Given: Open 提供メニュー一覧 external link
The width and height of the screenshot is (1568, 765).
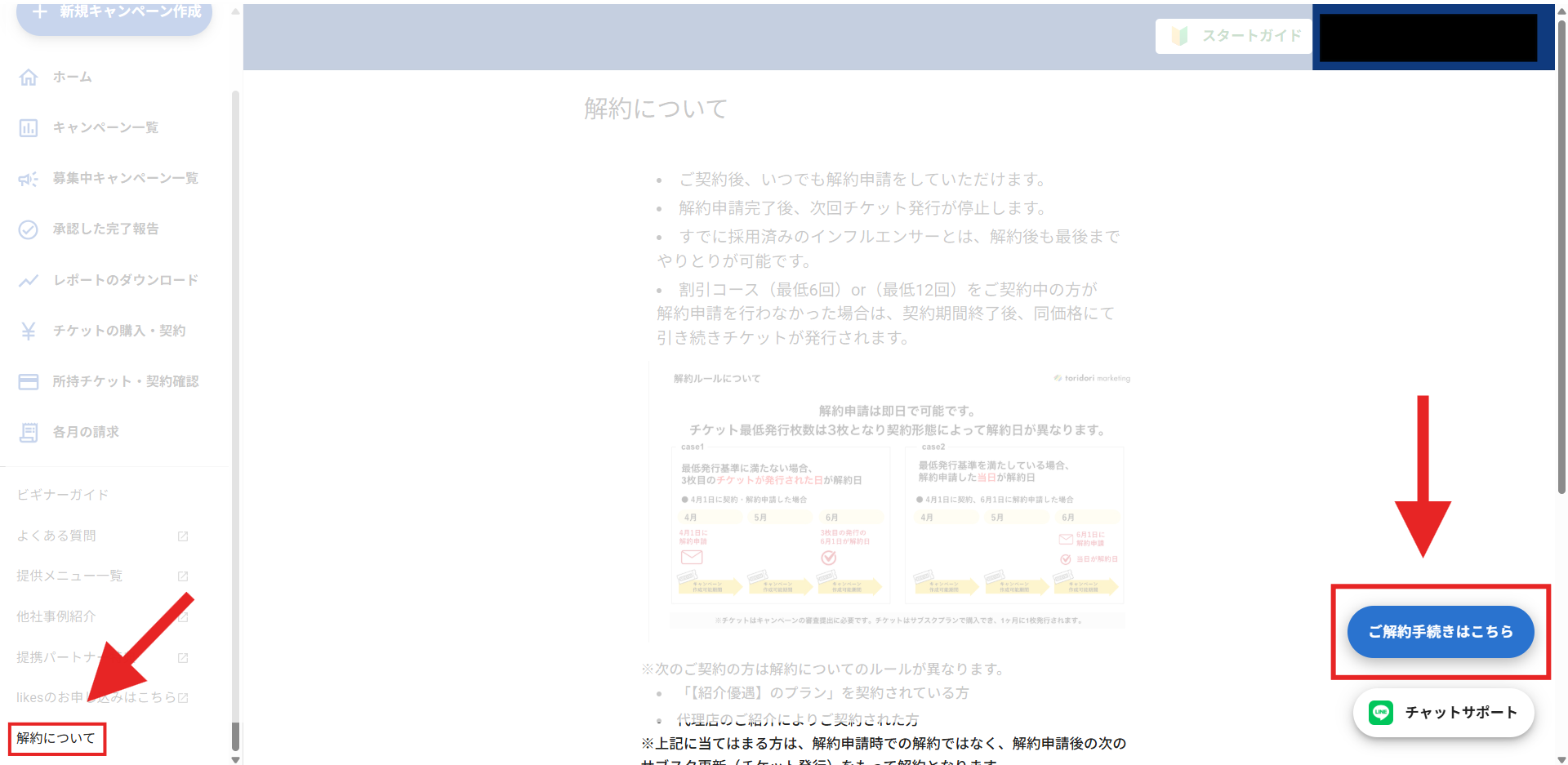Looking at the screenshot, I should (183, 576).
